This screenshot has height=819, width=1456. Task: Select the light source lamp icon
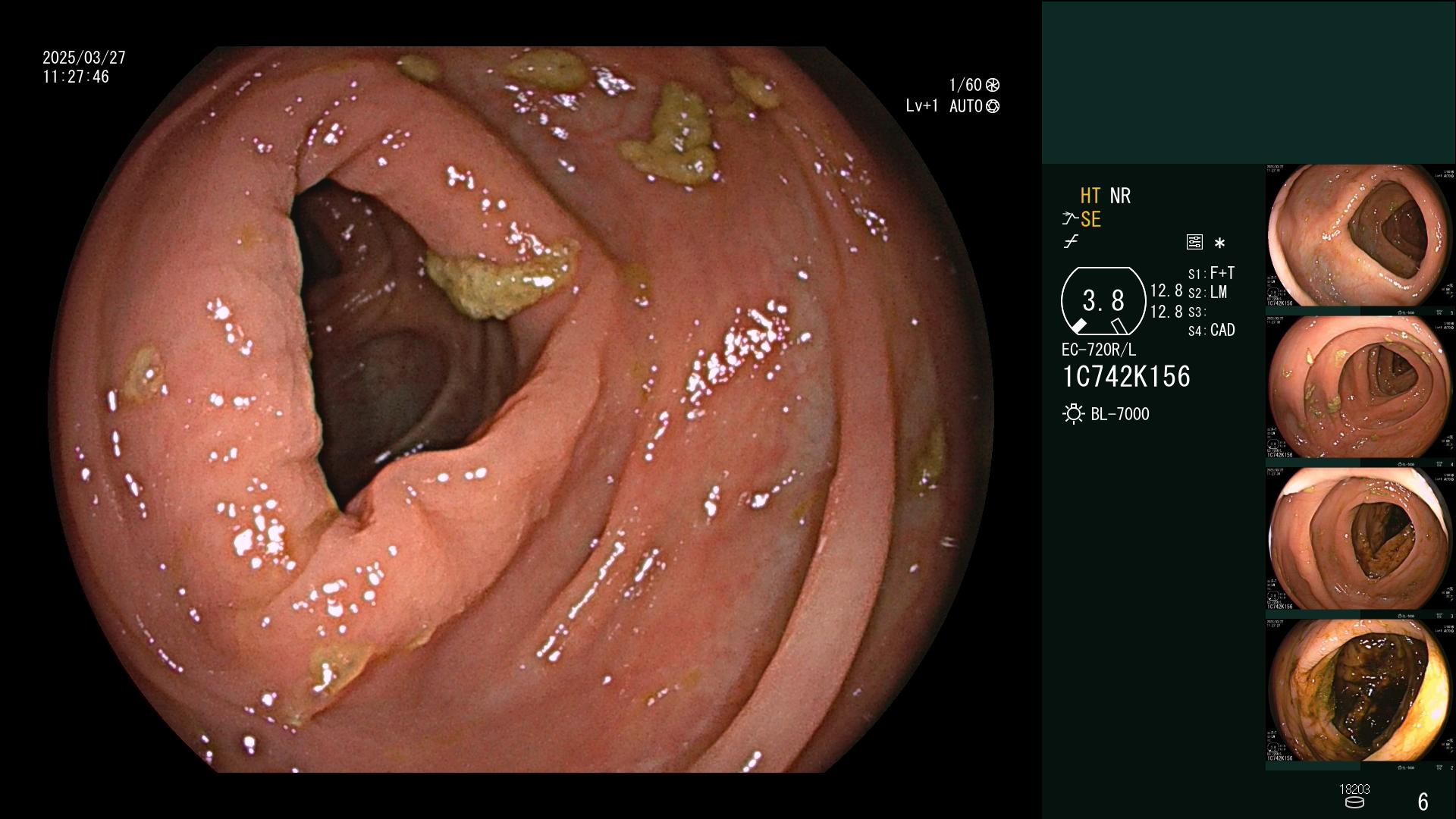(x=1073, y=414)
